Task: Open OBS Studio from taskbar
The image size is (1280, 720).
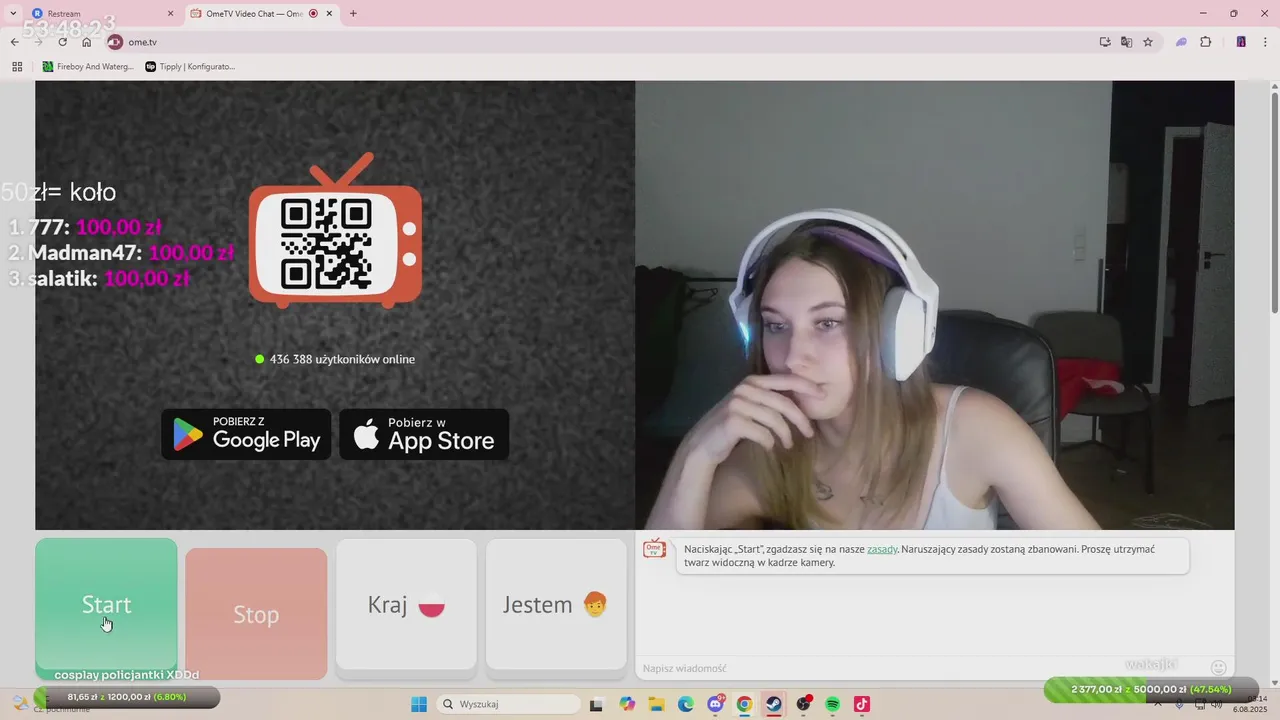Action: point(804,704)
